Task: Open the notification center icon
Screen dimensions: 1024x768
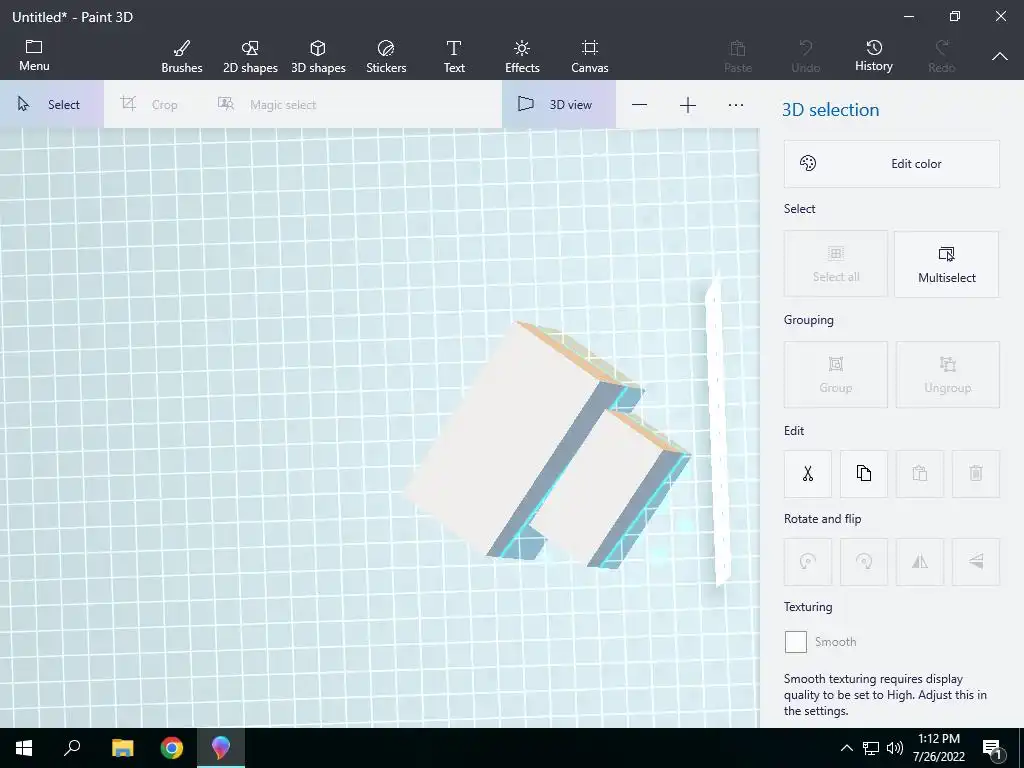Action: [x=993, y=748]
